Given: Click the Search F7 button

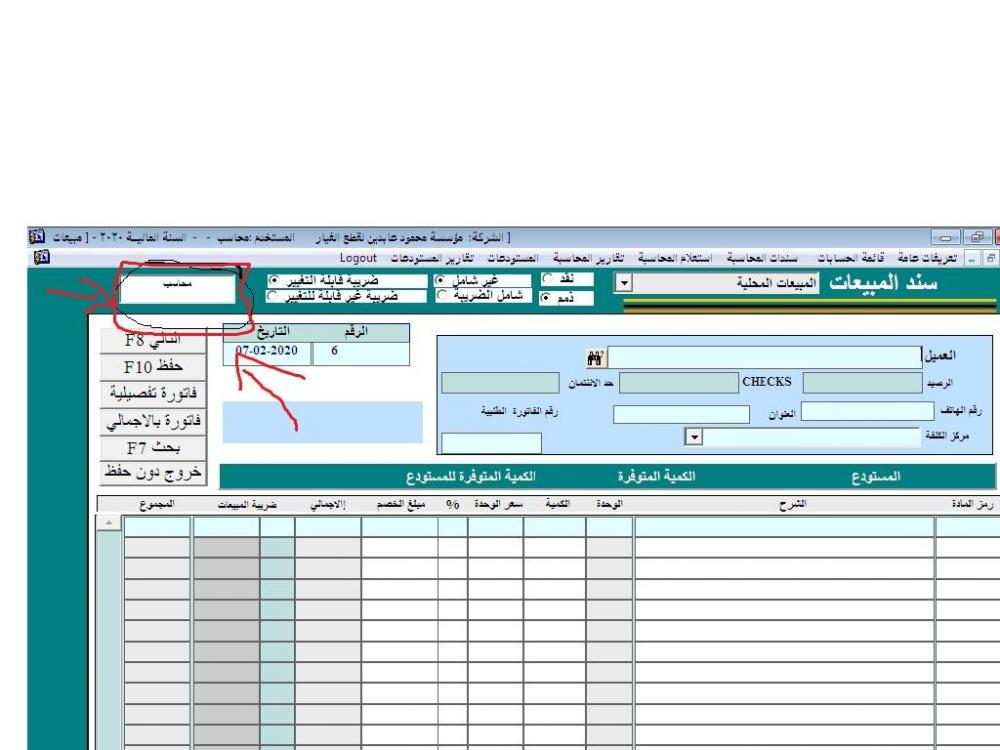Looking at the screenshot, I should [153, 447].
